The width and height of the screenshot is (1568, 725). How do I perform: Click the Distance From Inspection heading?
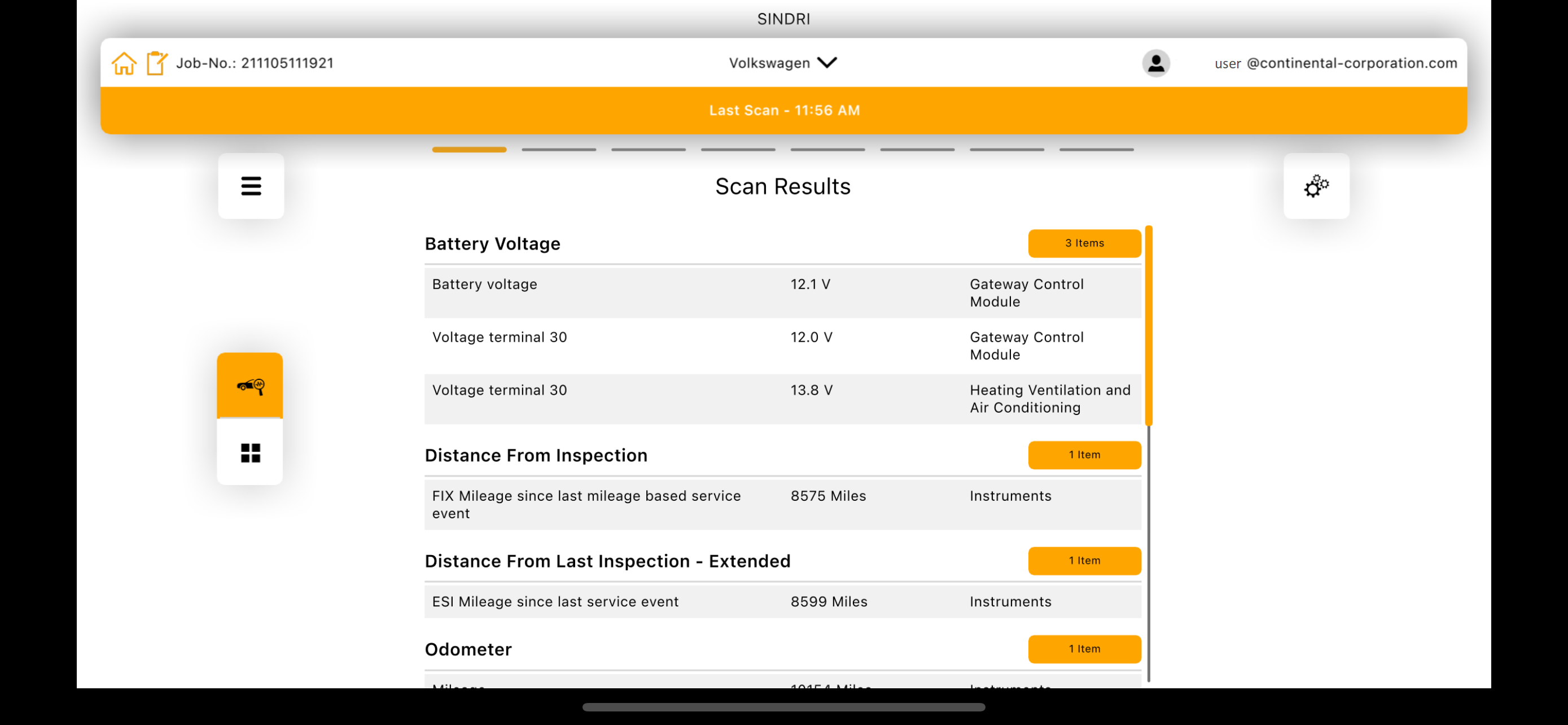click(536, 455)
